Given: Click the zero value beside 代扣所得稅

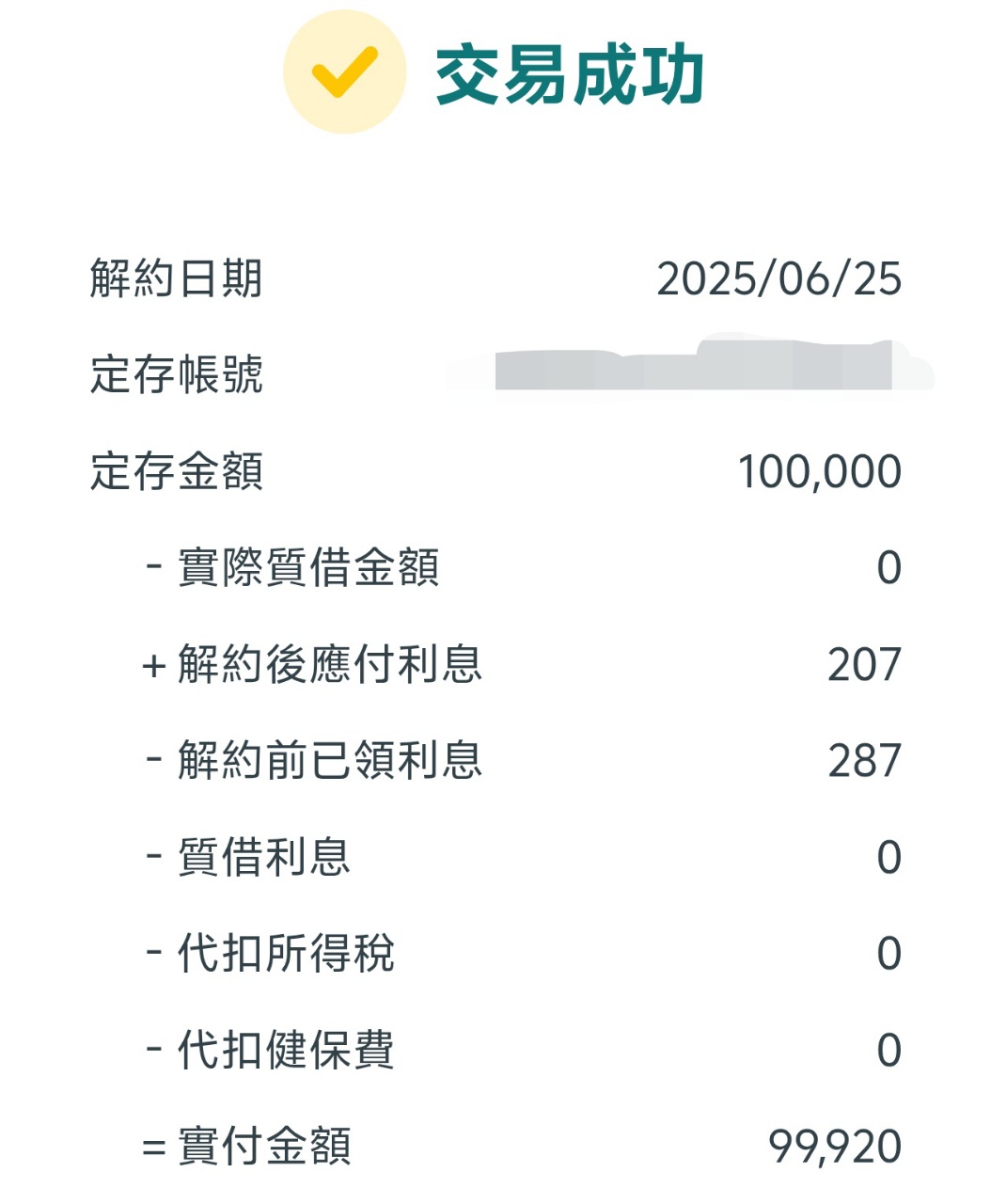Looking at the screenshot, I should click(889, 954).
